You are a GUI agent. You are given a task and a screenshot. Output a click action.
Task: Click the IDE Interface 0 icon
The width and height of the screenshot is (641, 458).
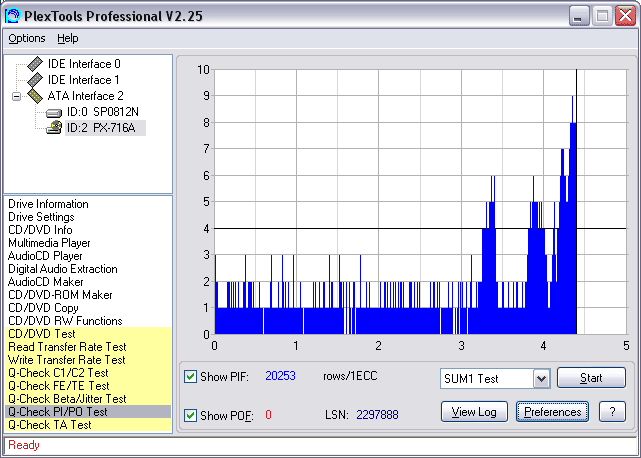[35, 64]
